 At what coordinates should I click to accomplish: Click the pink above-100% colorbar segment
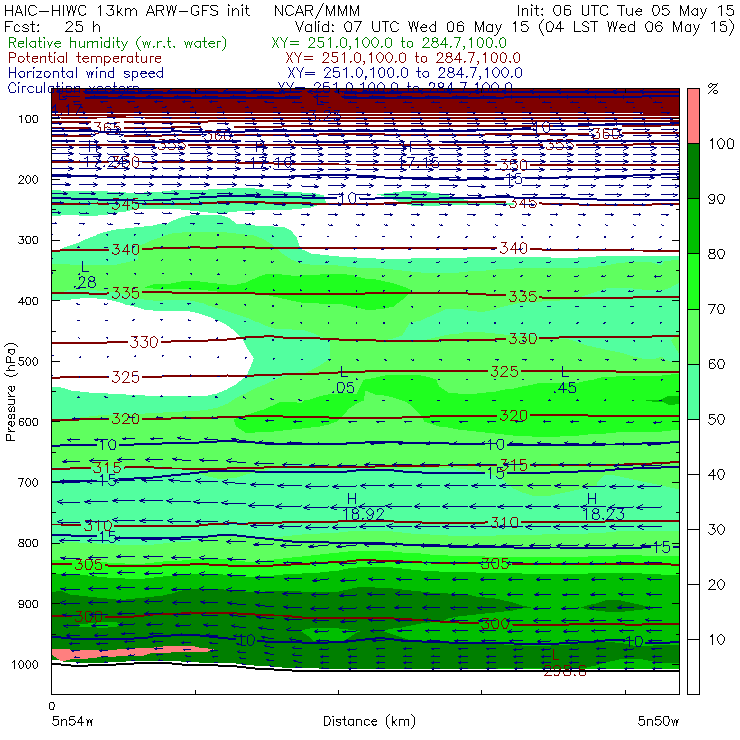pos(693,116)
